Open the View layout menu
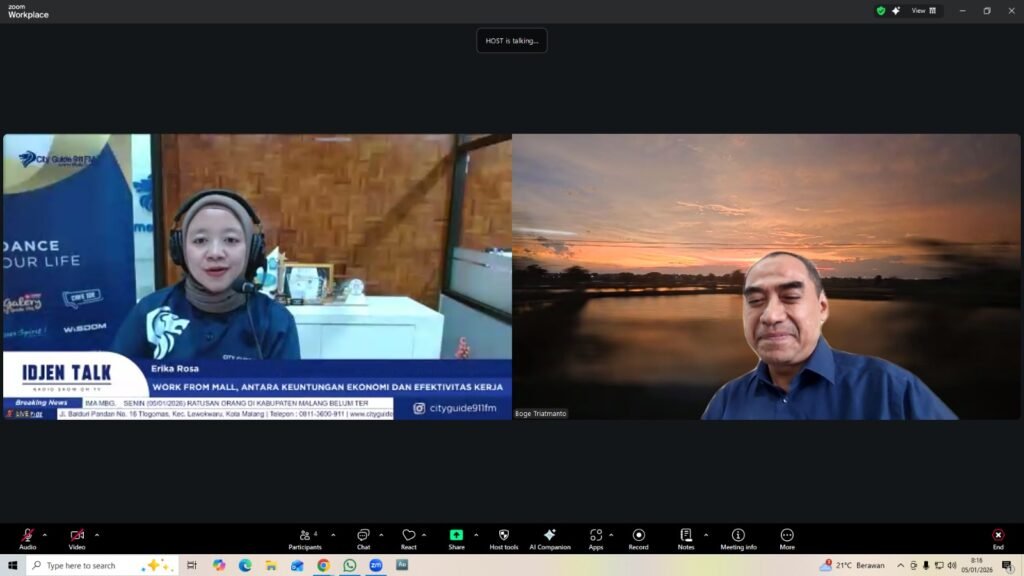This screenshot has width=1024, height=576. coord(924,11)
